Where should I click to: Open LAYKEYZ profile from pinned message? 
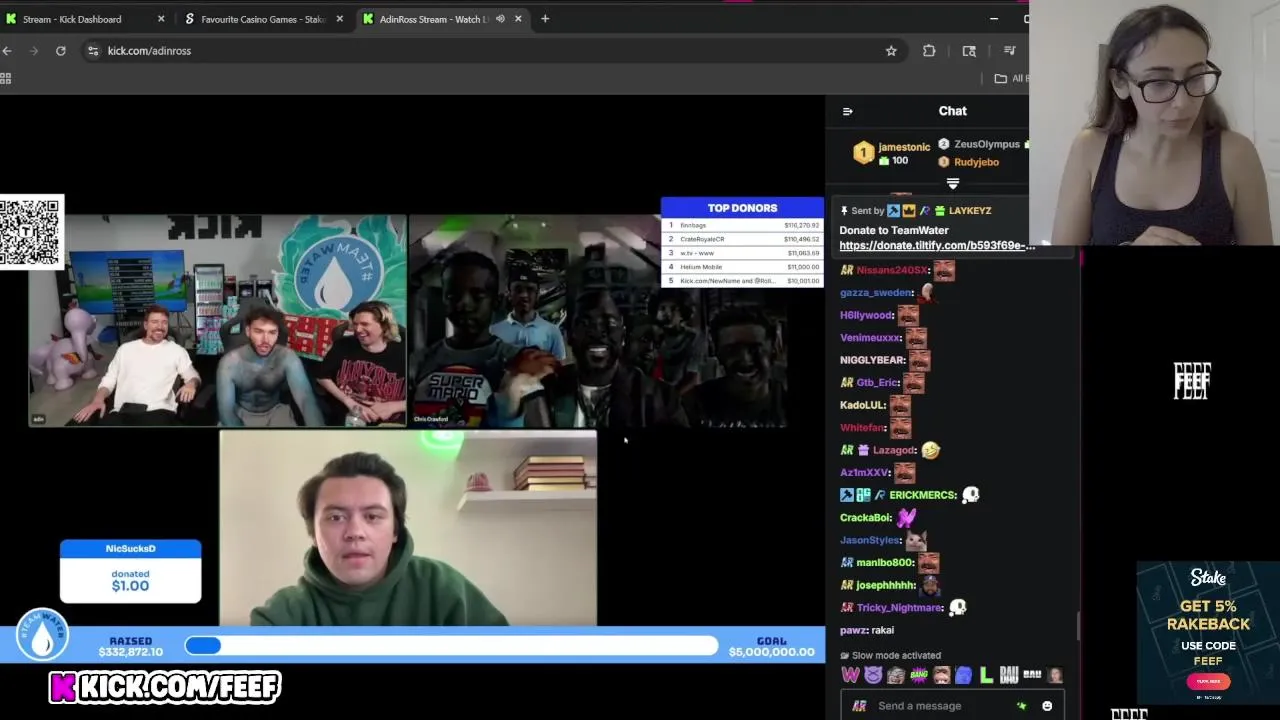pos(970,211)
